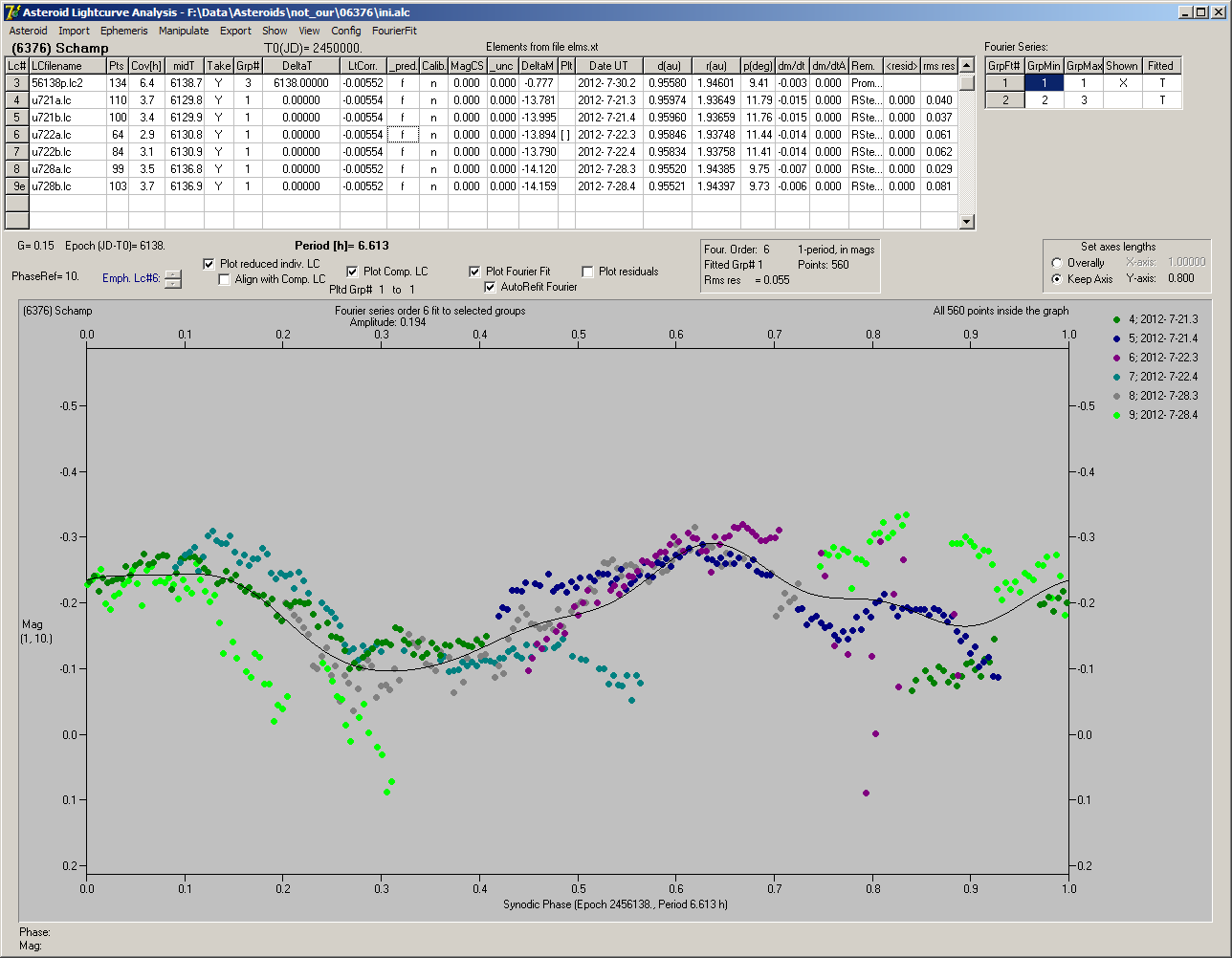Toggle Plot Fourier Fit checkbox

click(x=474, y=272)
